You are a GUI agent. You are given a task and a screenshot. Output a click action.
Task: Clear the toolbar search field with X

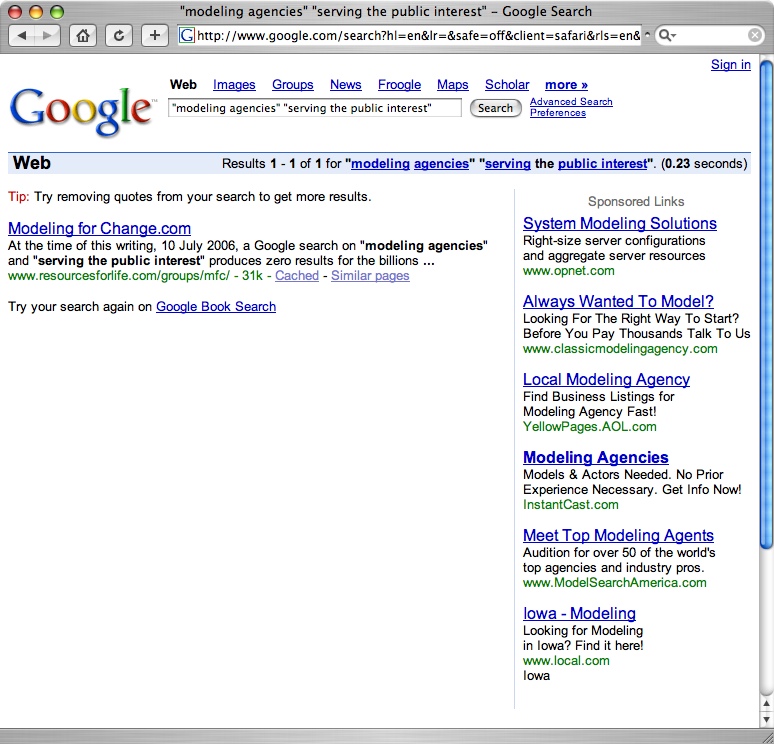pyautogui.click(x=755, y=36)
